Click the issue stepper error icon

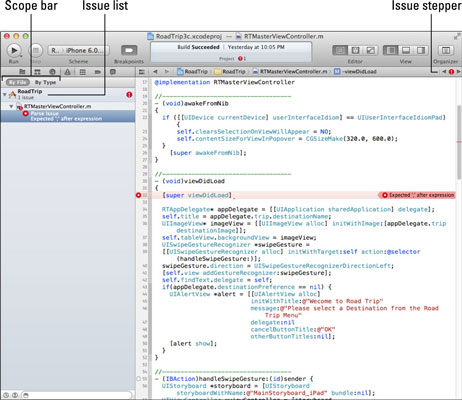(451, 72)
